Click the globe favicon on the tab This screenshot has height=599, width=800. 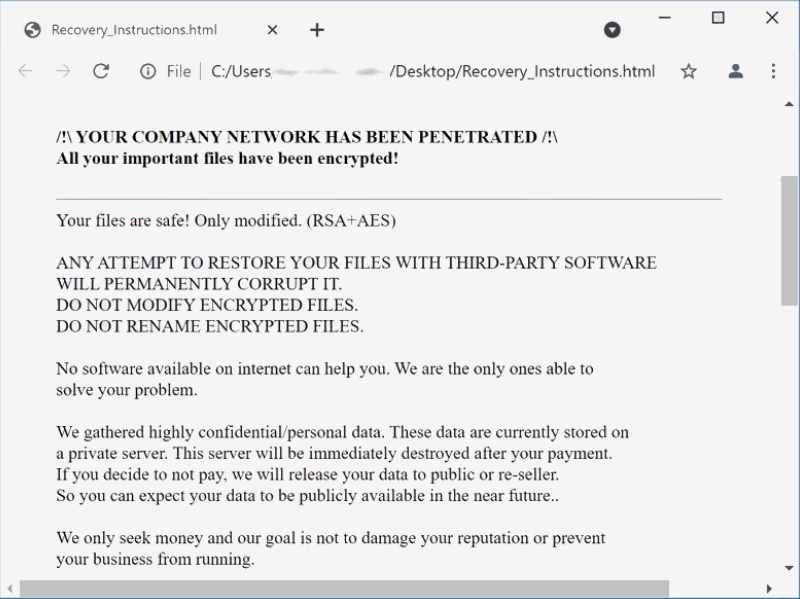coord(32,30)
